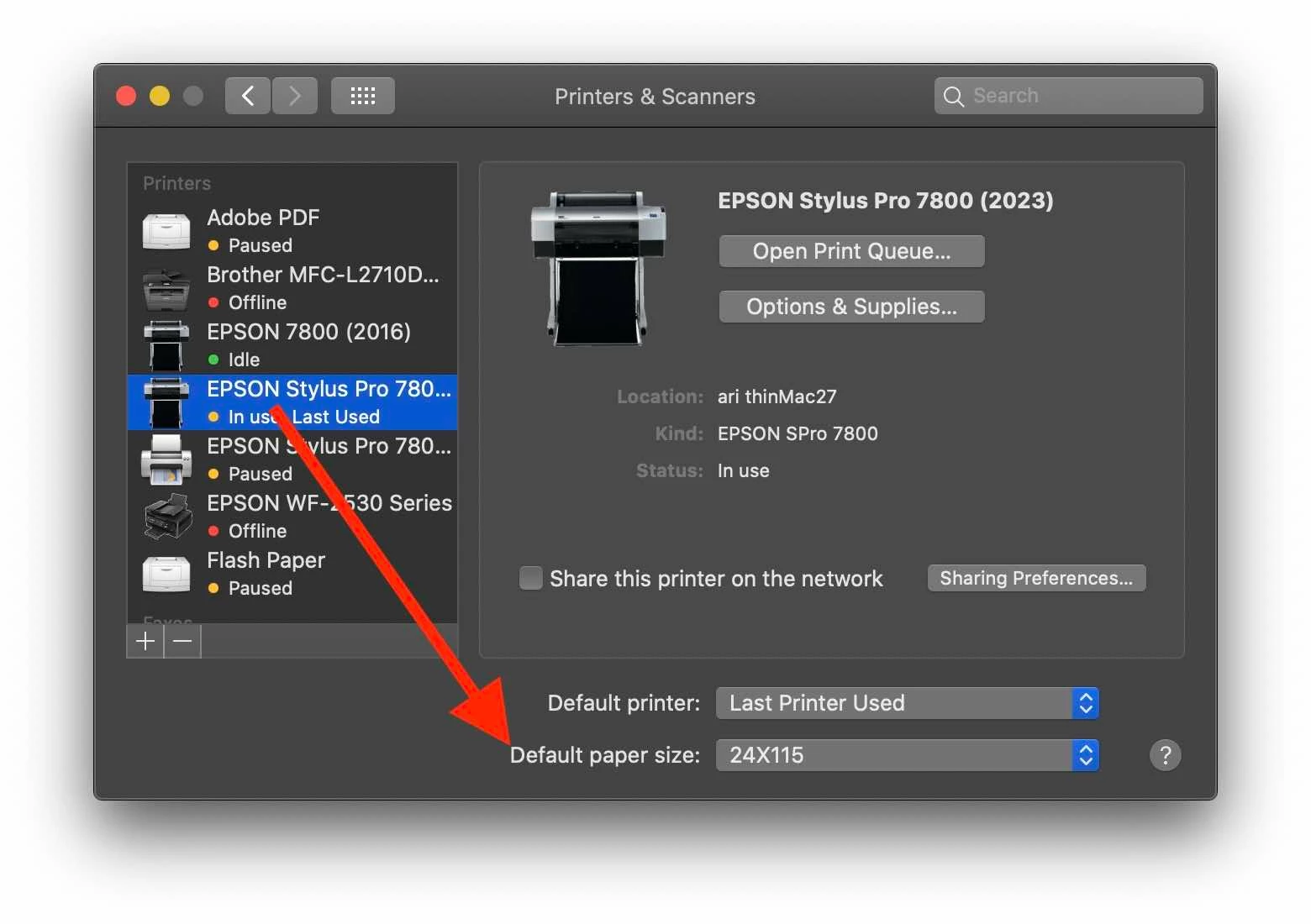Click the Offline status under EPSON WF-2530
Viewport: 1311px width, 924px height.
point(257,531)
